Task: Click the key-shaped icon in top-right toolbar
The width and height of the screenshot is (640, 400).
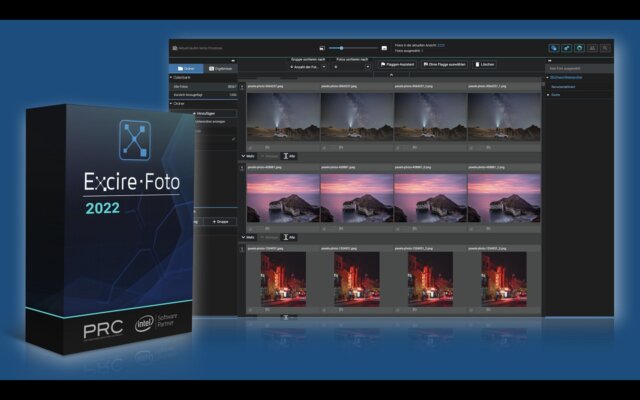Action: click(567, 48)
